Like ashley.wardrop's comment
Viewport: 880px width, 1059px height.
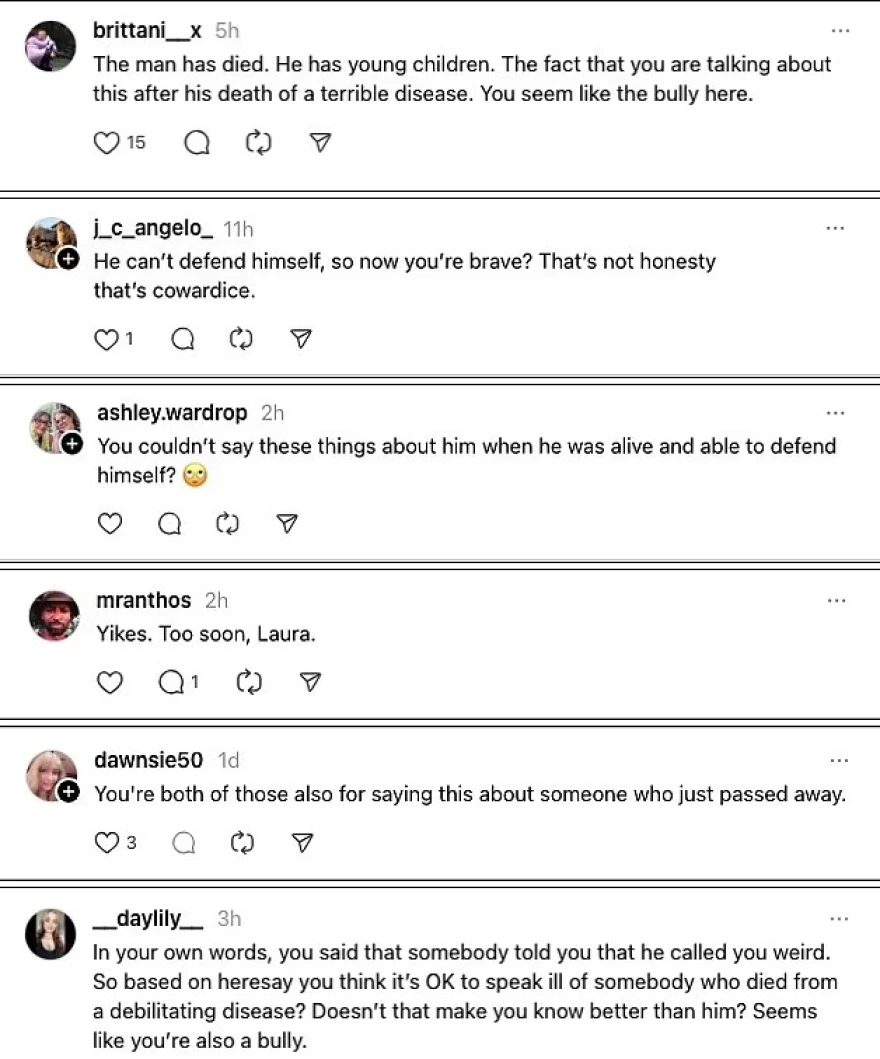click(109, 523)
